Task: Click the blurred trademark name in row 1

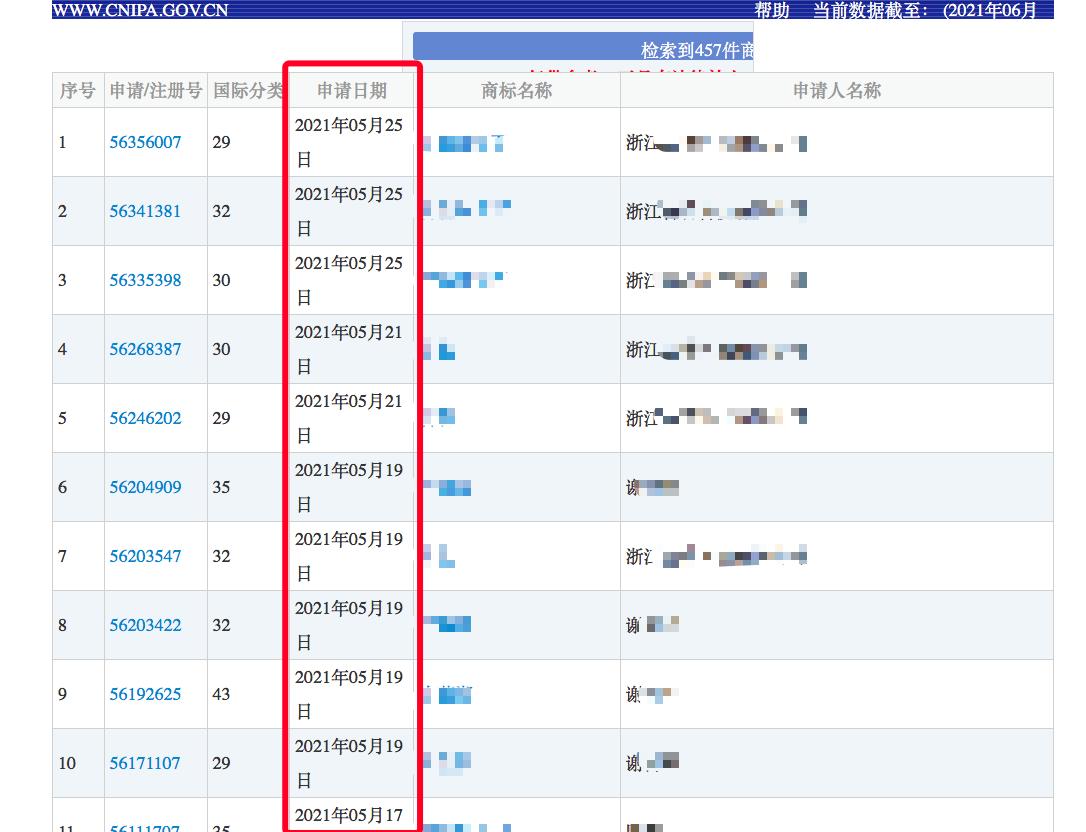Action: 463,143
